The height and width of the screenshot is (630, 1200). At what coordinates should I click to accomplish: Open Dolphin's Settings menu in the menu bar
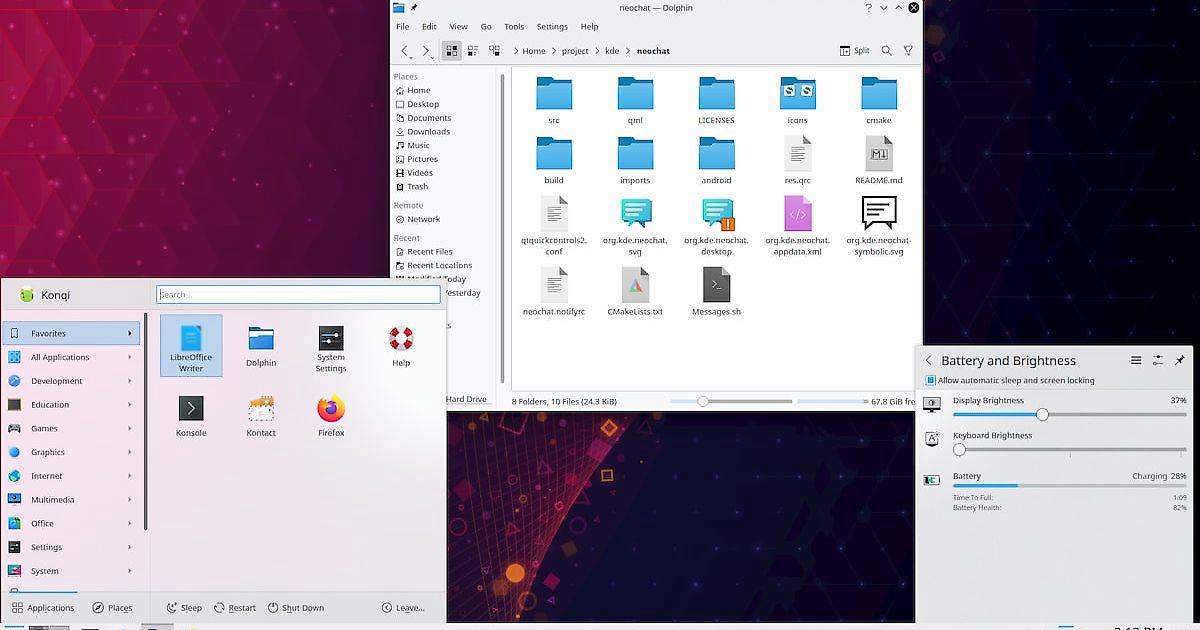[552, 27]
